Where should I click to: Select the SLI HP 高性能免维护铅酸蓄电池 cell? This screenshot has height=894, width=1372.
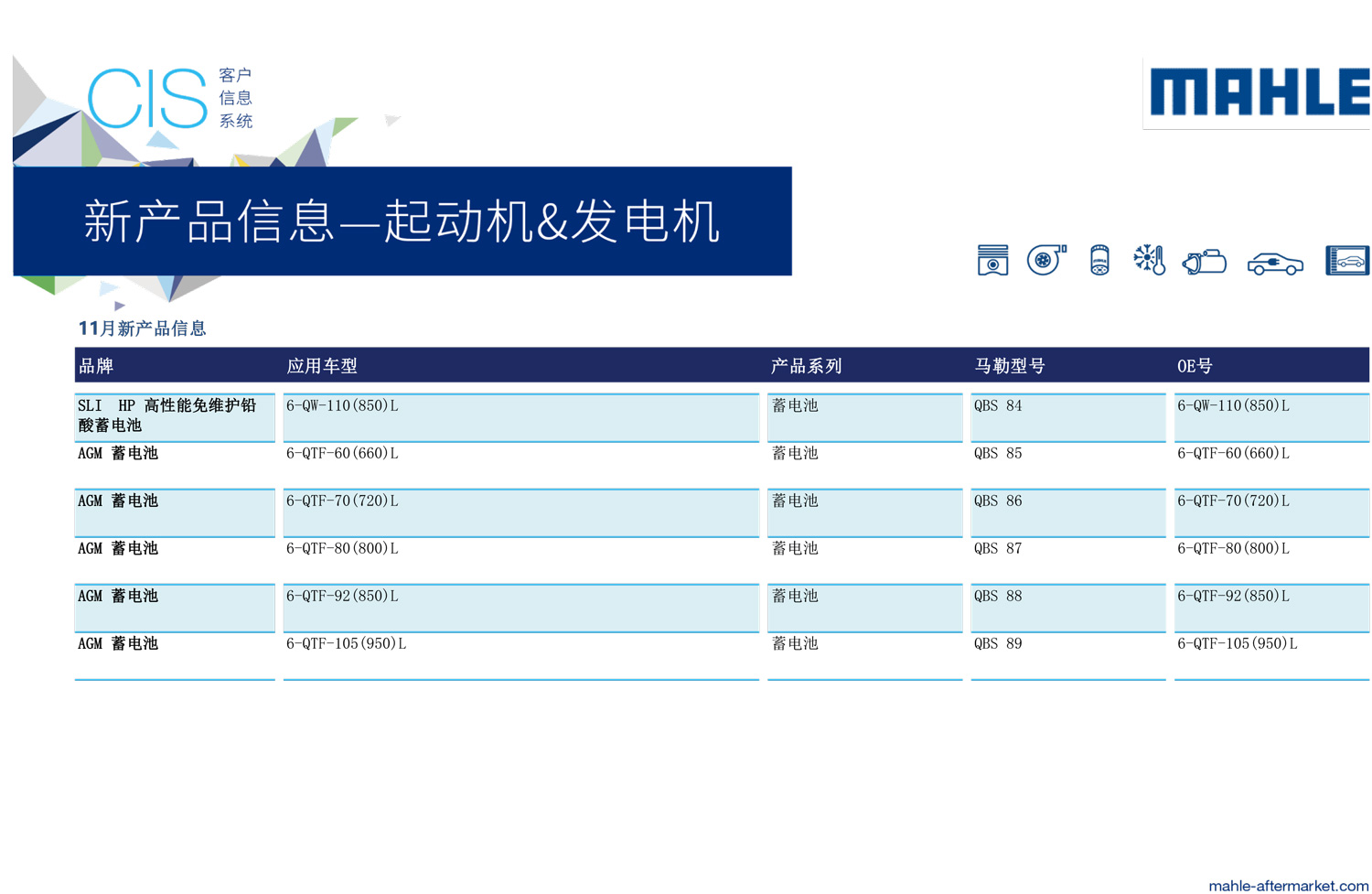[175, 417]
